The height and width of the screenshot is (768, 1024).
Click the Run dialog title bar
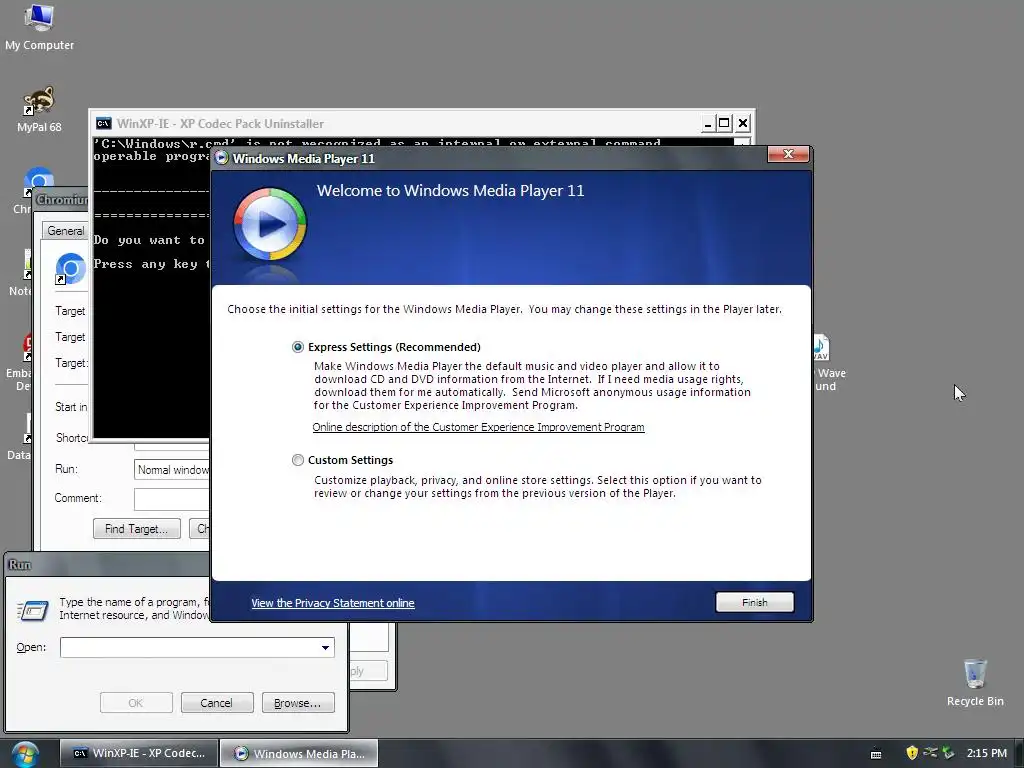tap(108, 565)
